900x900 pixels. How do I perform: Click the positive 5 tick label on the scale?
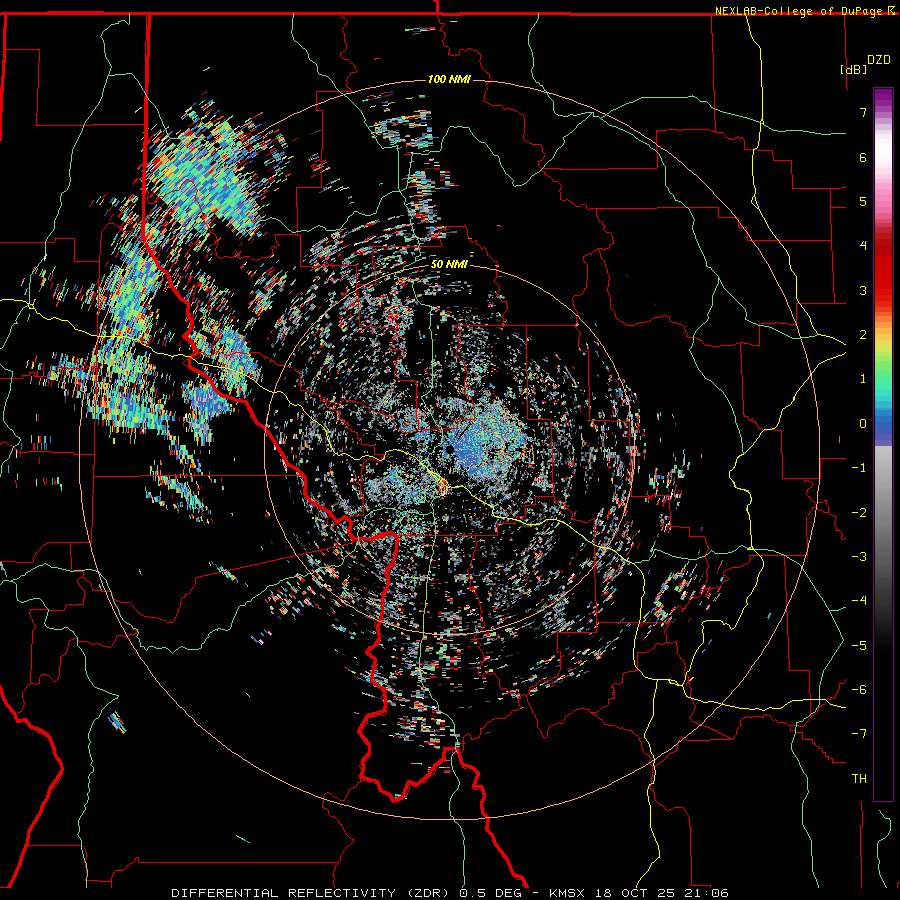point(863,201)
